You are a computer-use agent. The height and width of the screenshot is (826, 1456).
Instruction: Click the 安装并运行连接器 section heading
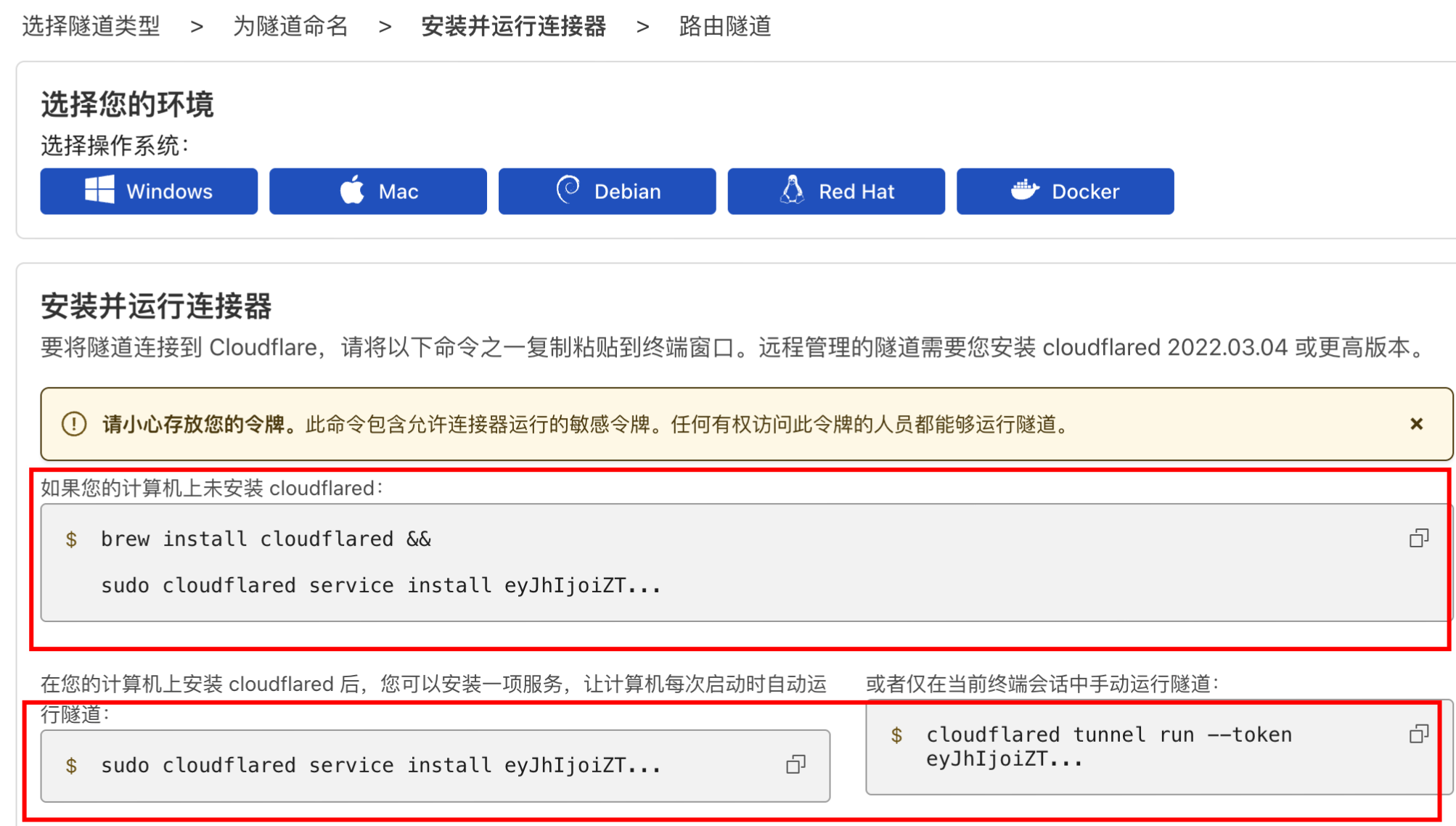coord(156,306)
